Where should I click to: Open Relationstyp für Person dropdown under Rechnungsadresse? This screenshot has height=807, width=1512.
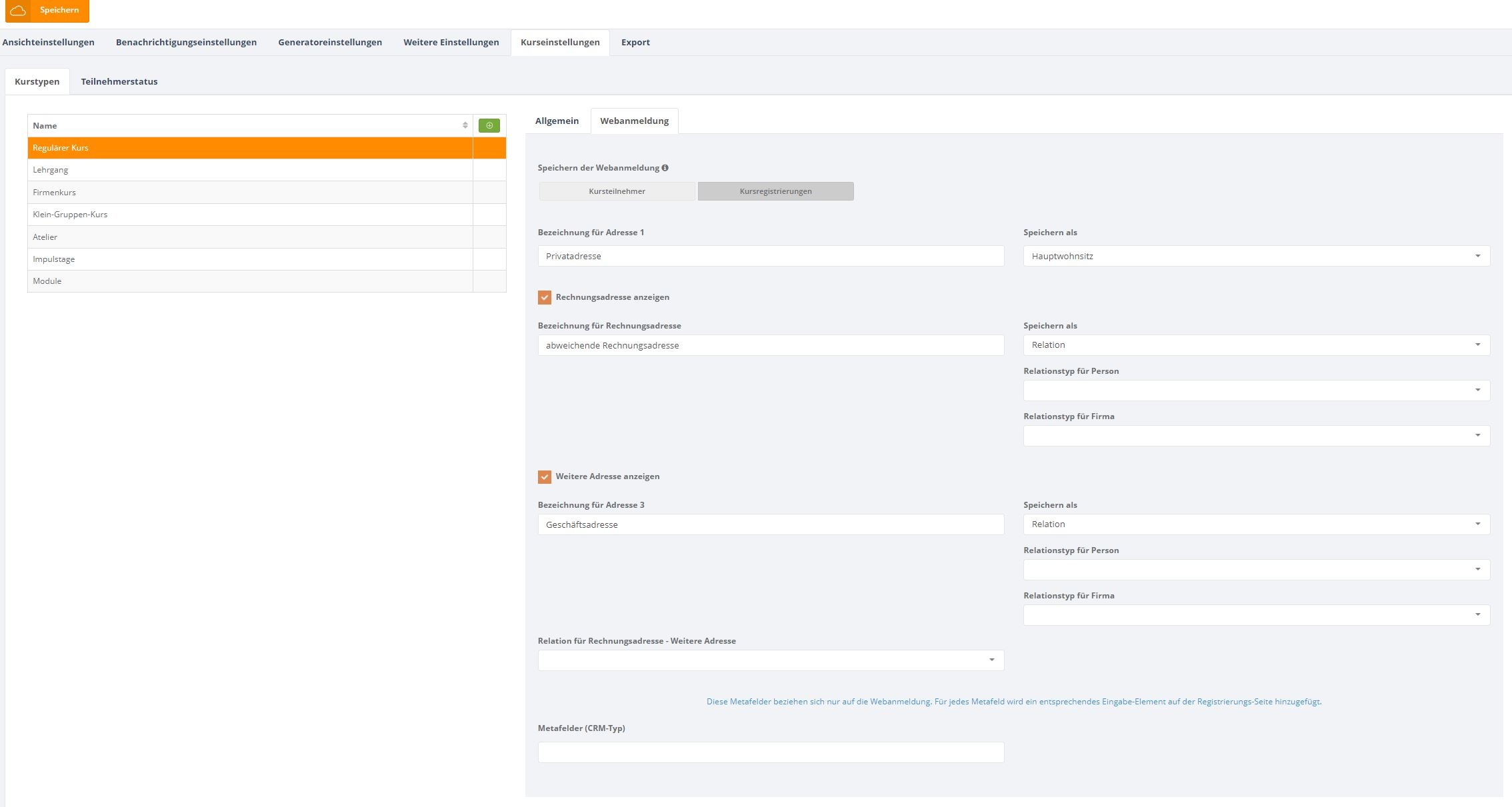(1257, 391)
